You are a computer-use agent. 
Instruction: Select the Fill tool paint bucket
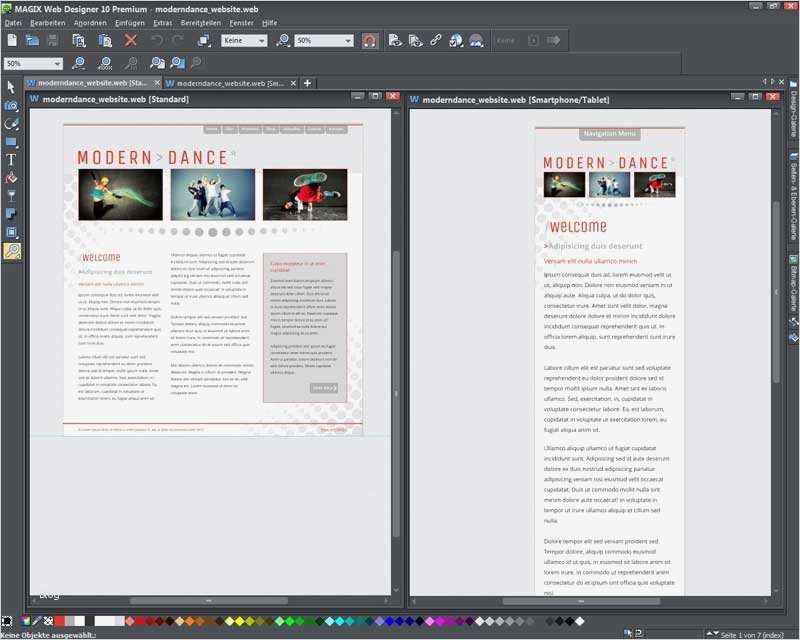click(x=11, y=177)
